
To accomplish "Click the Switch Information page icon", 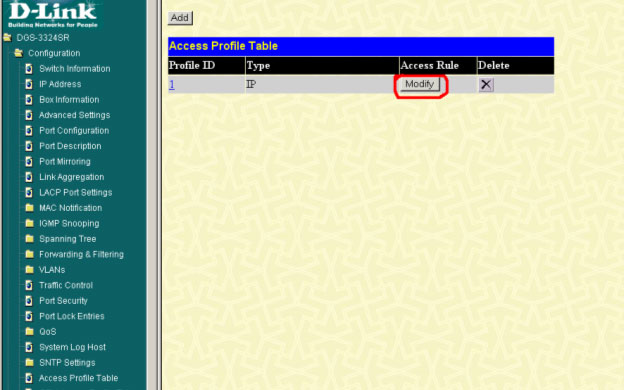I will (x=29, y=69).
